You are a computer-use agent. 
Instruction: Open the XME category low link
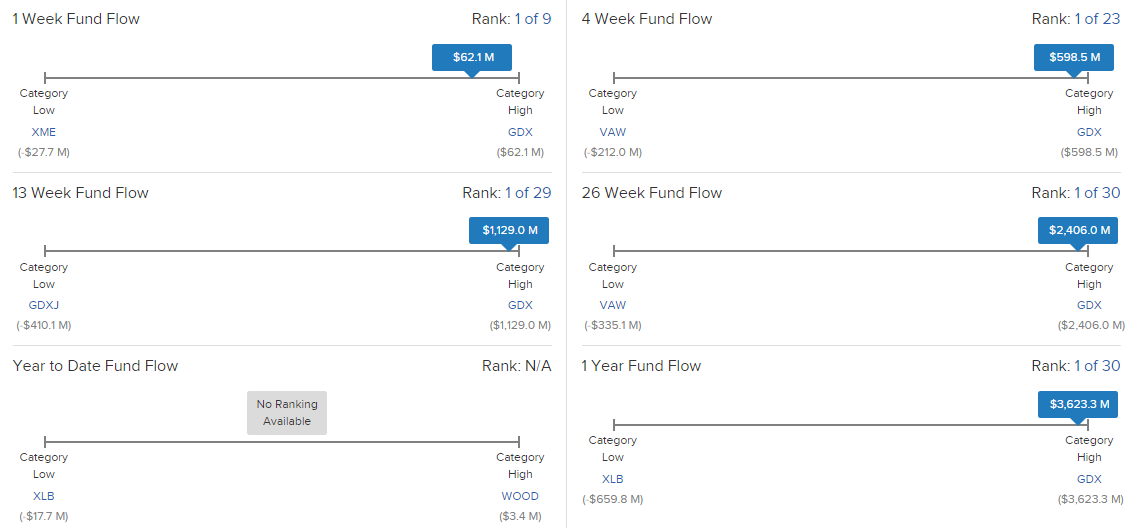pos(43,132)
